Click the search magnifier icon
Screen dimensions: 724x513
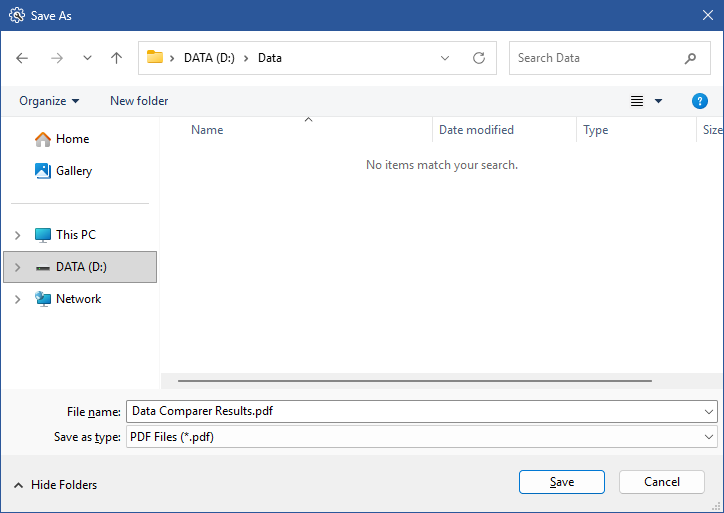pyautogui.click(x=690, y=58)
